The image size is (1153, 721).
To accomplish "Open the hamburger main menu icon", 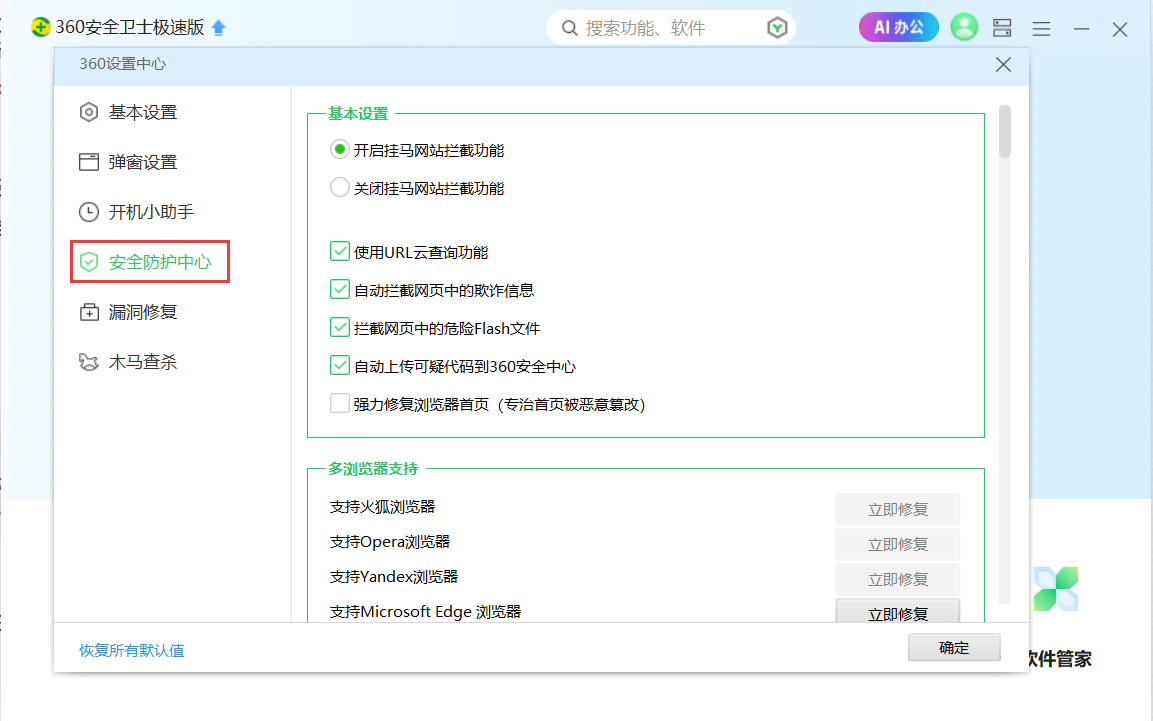I will [1041, 29].
